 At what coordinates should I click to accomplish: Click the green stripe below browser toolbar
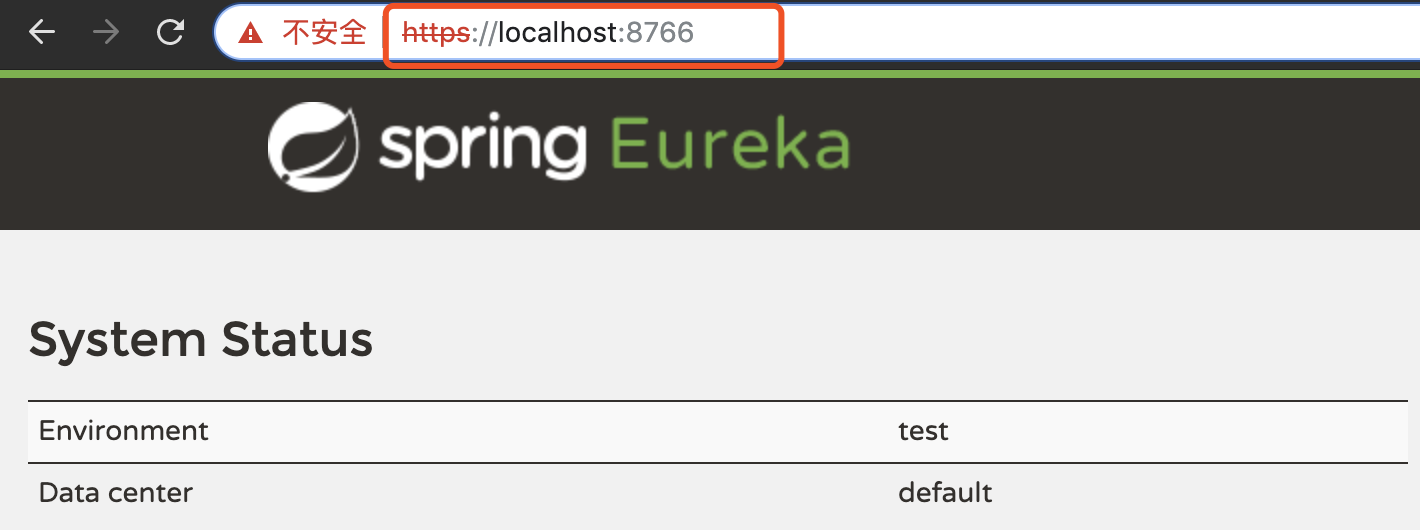(x=710, y=74)
